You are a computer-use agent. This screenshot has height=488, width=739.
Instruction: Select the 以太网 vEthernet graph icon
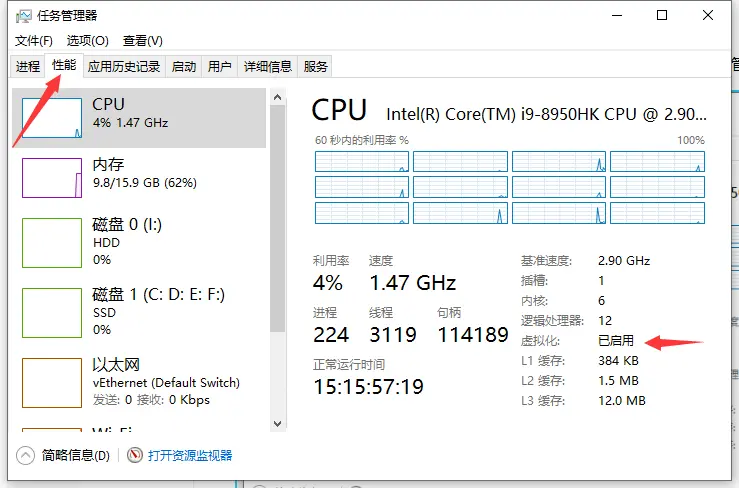coord(52,382)
